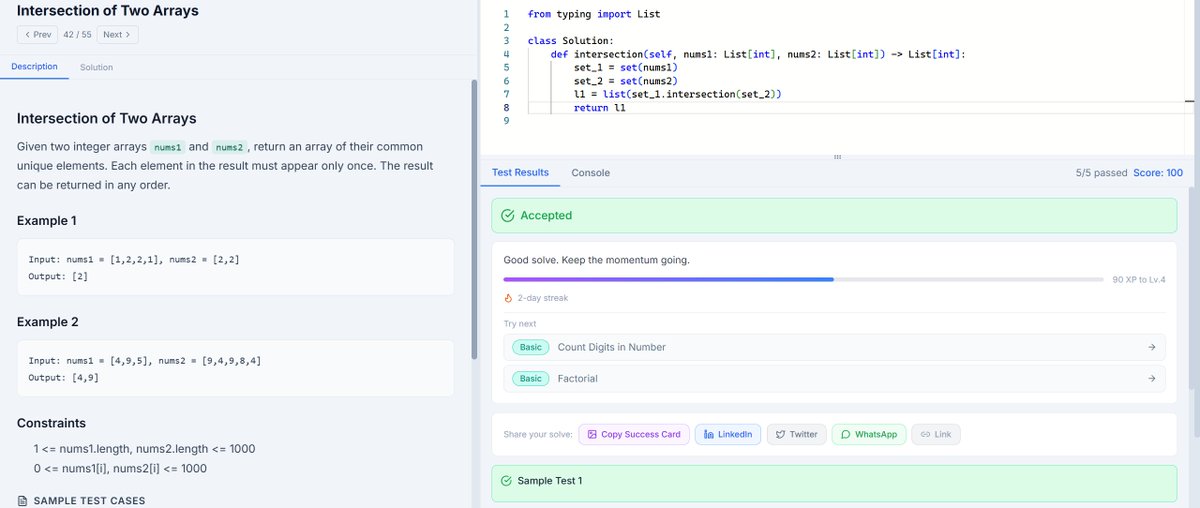The width and height of the screenshot is (1200, 508).
Task: Click the Example 1 code block
Action: tap(235, 267)
